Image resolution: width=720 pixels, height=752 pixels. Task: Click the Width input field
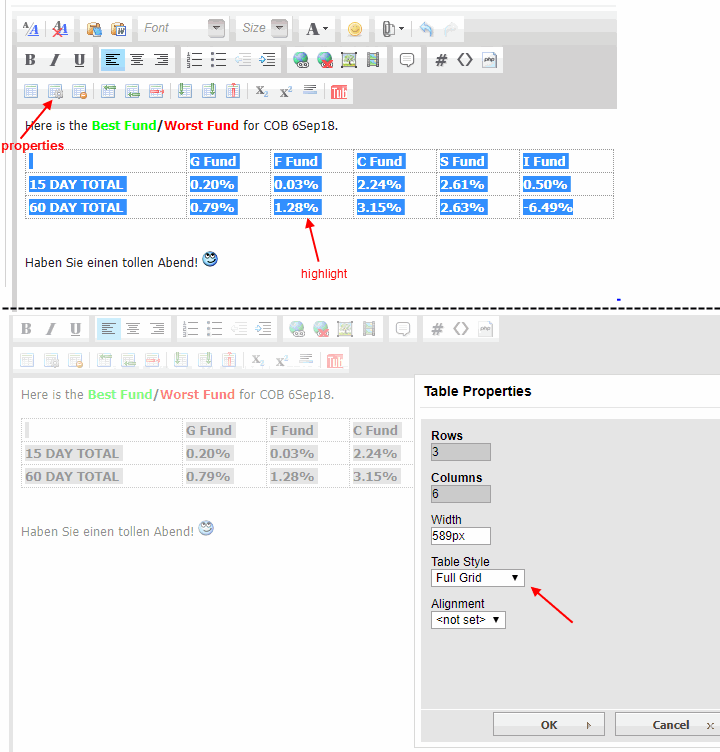click(460, 536)
